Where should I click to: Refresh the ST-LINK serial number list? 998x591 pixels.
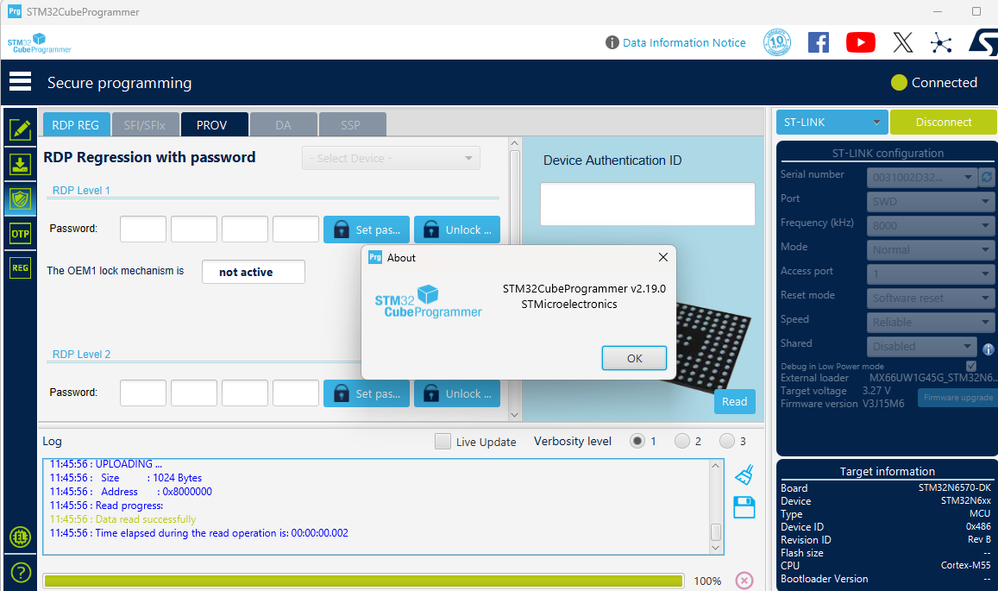987,177
